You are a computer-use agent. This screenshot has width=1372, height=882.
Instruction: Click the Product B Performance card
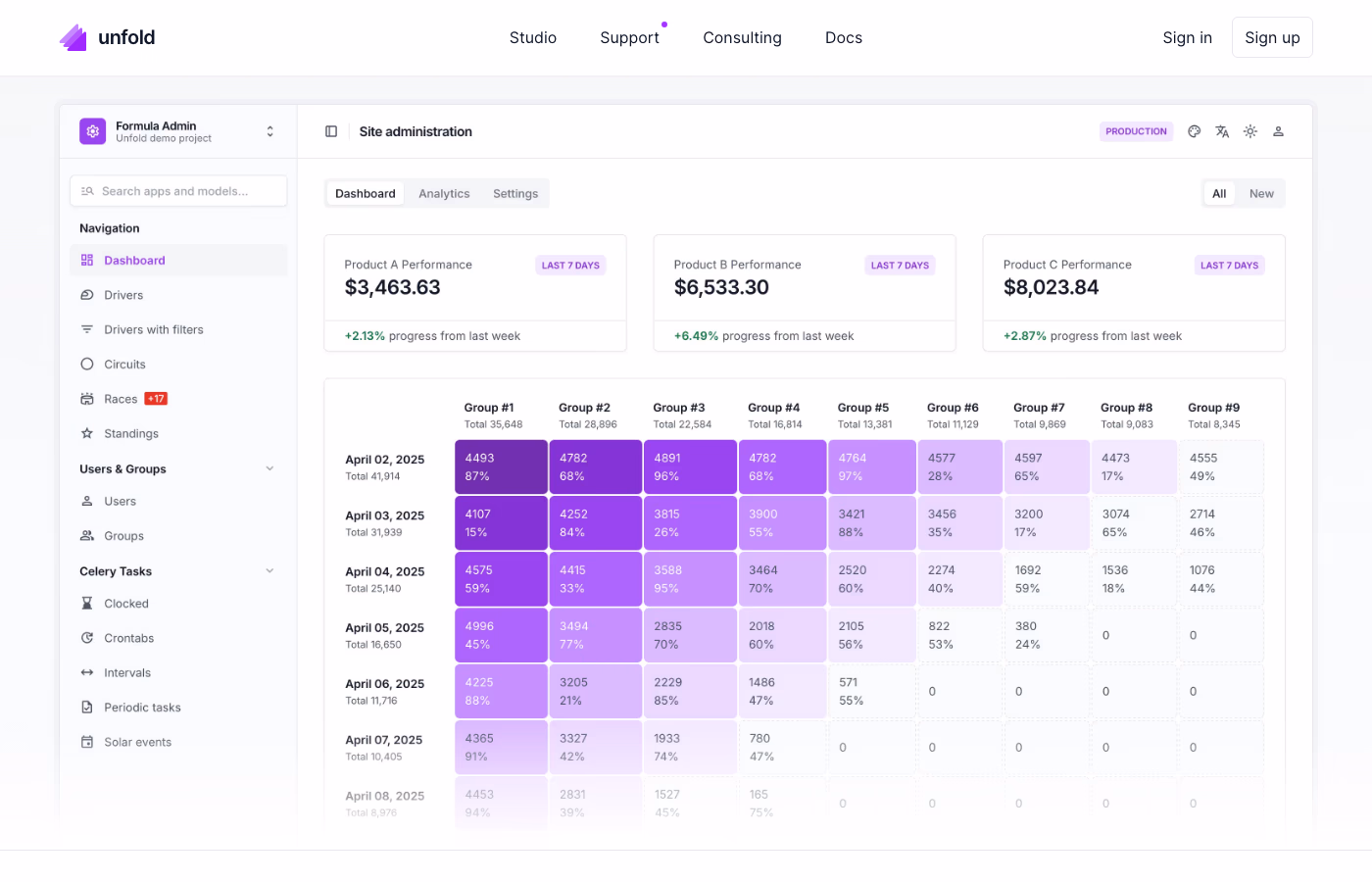[805, 293]
